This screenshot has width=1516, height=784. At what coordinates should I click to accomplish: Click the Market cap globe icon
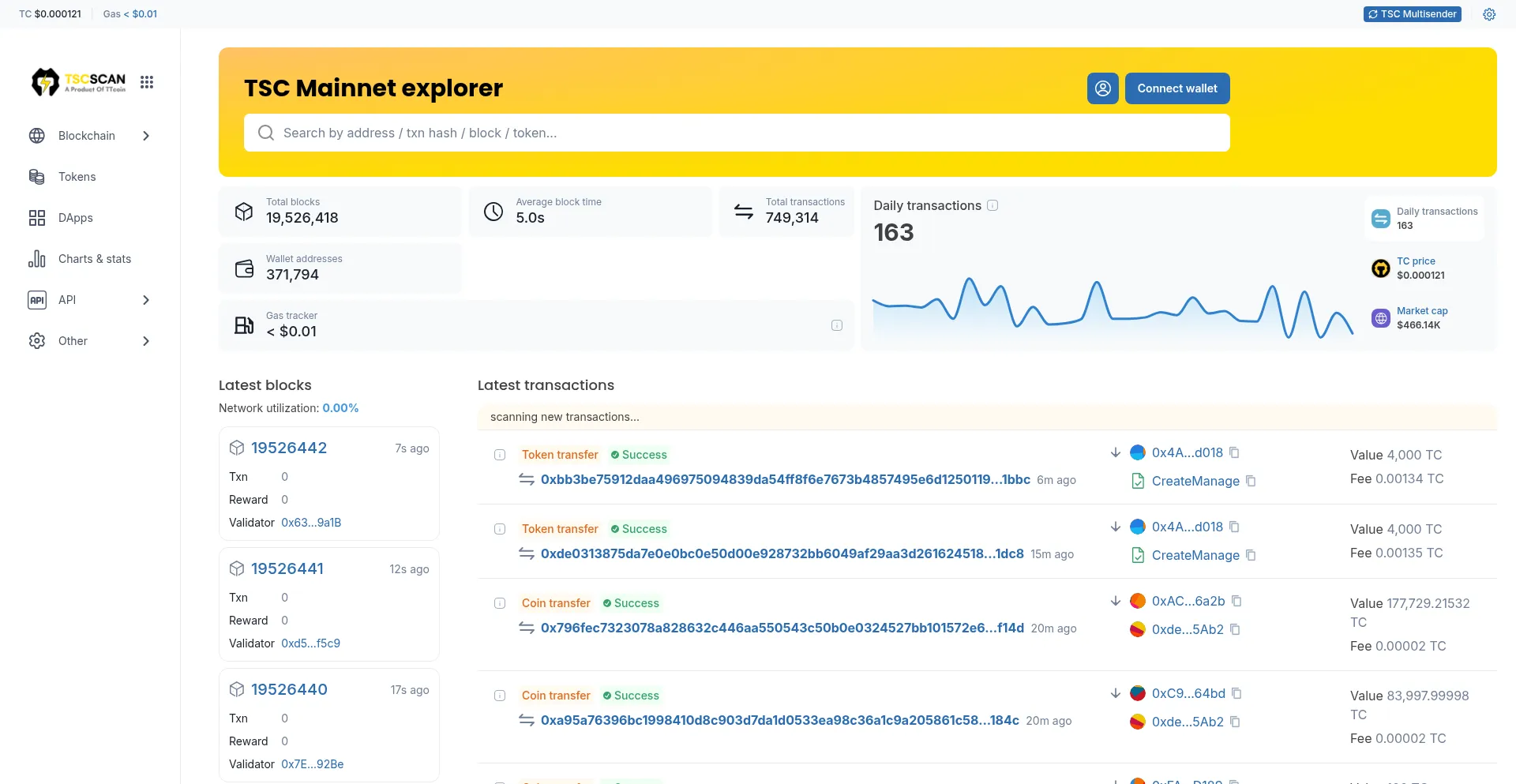[1381, 318]
